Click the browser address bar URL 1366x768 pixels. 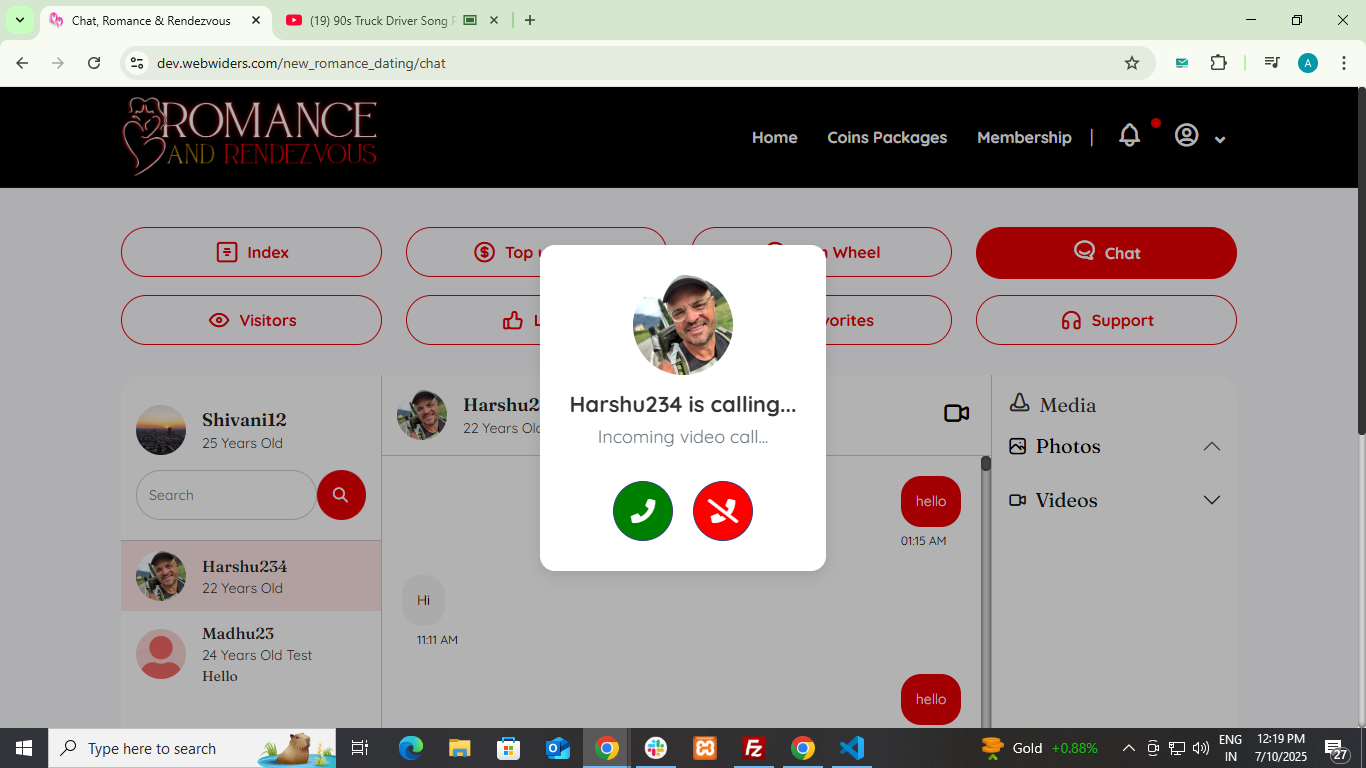click(x=301, y=63)
